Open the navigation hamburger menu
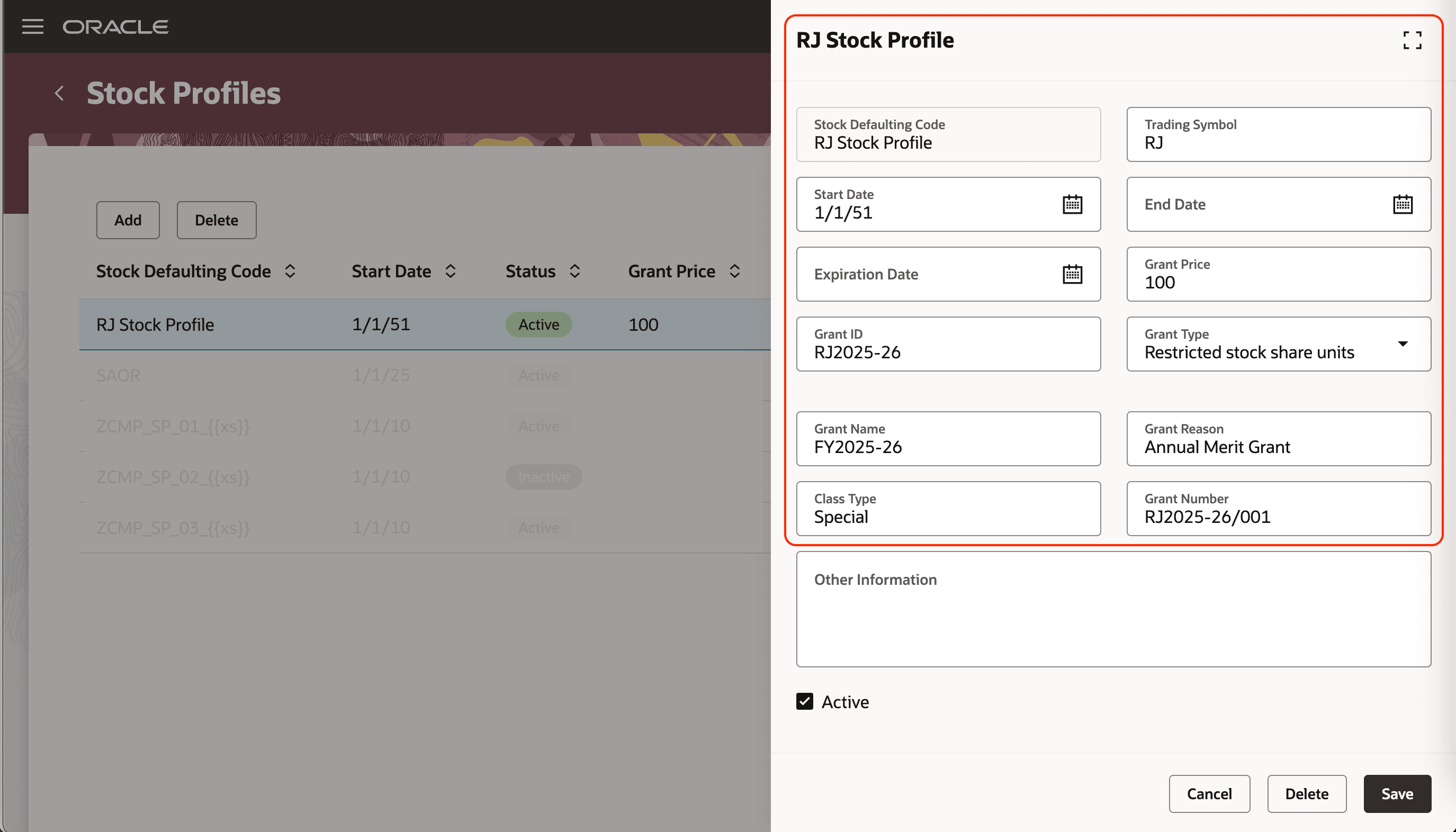Screen dimensions: 1456x832 click(x=33, y=26)
